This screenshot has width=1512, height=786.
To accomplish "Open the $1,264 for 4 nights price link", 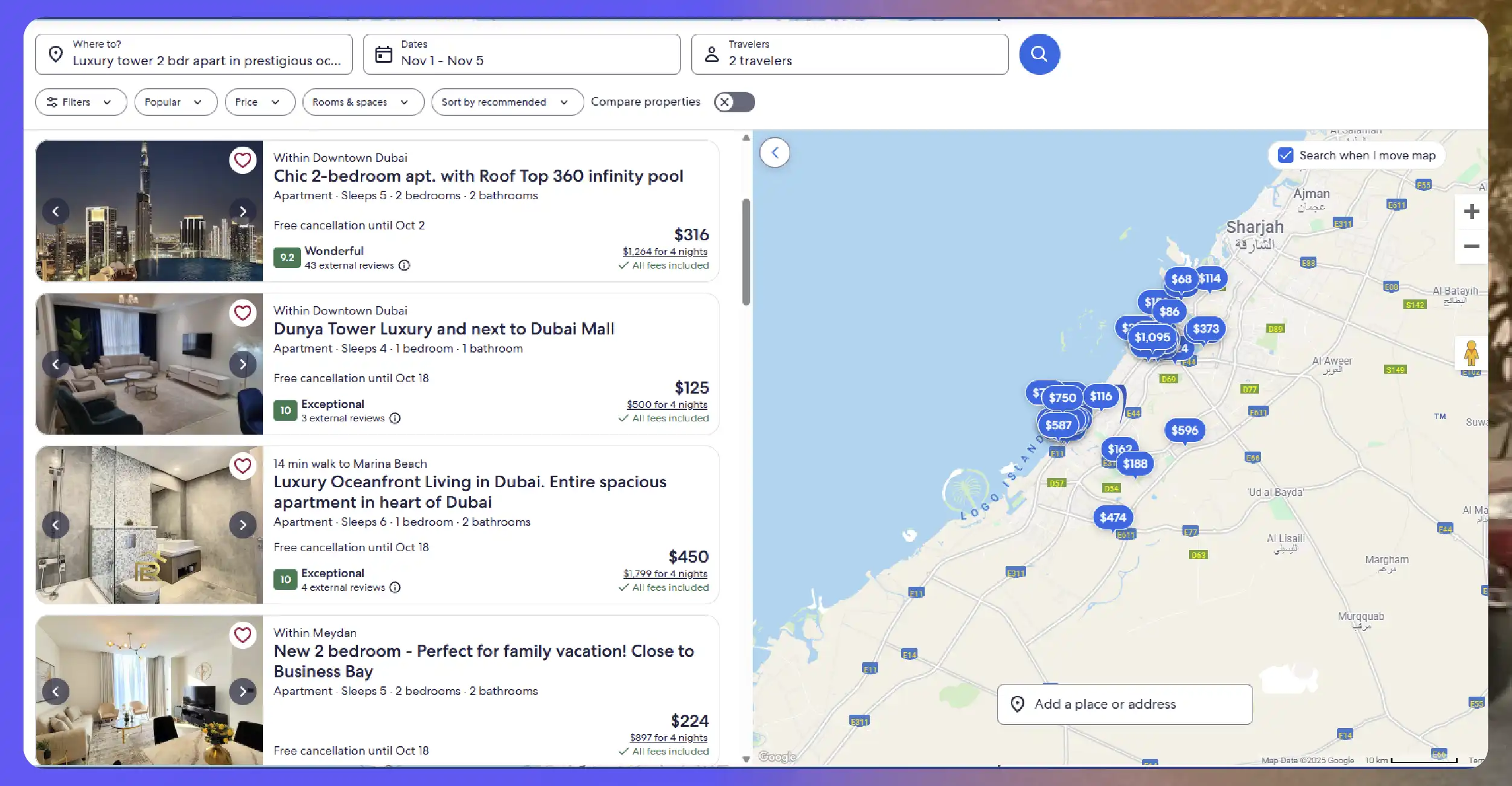I will pos(665,252).
